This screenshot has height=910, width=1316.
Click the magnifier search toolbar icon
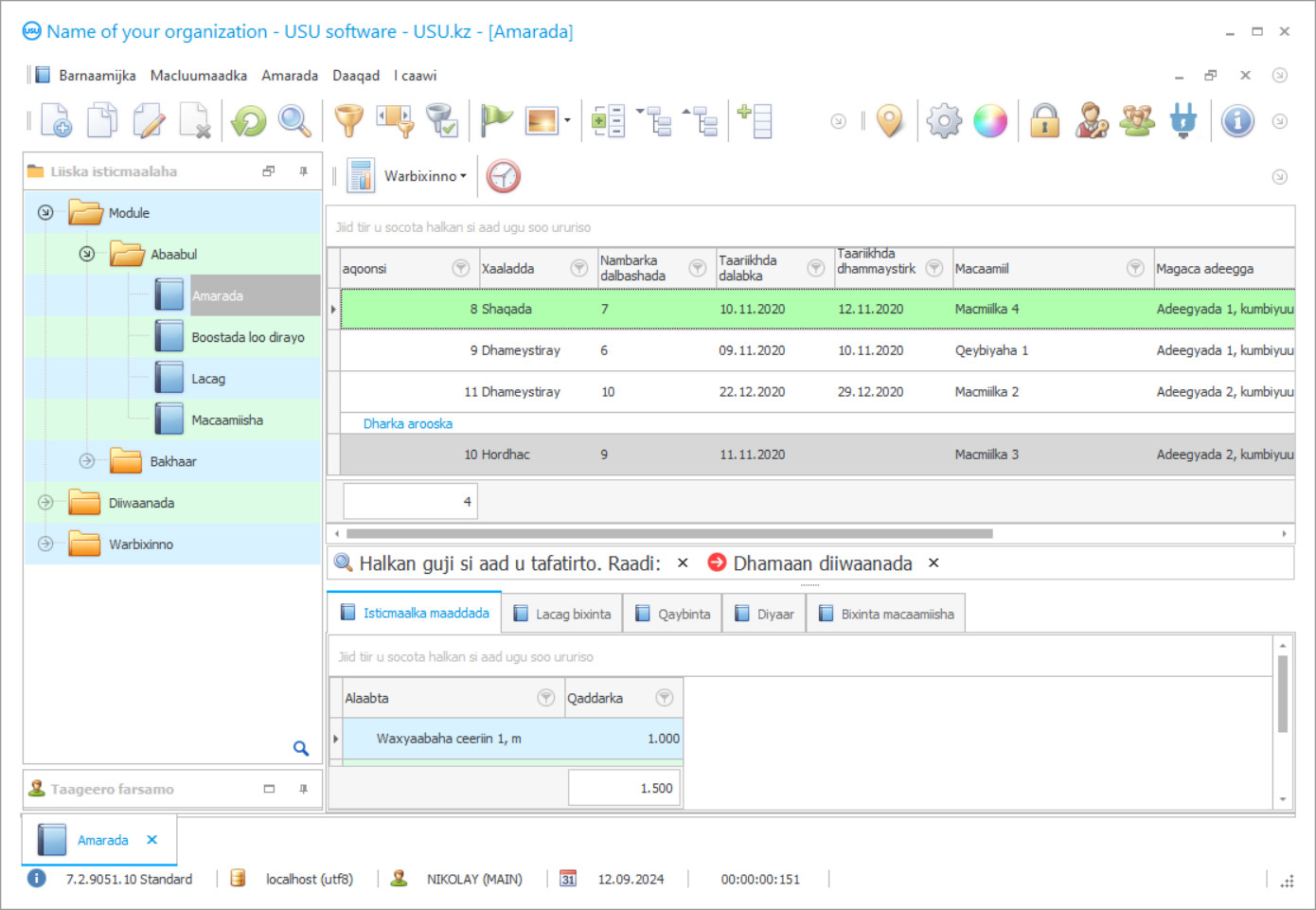[294, 121]
